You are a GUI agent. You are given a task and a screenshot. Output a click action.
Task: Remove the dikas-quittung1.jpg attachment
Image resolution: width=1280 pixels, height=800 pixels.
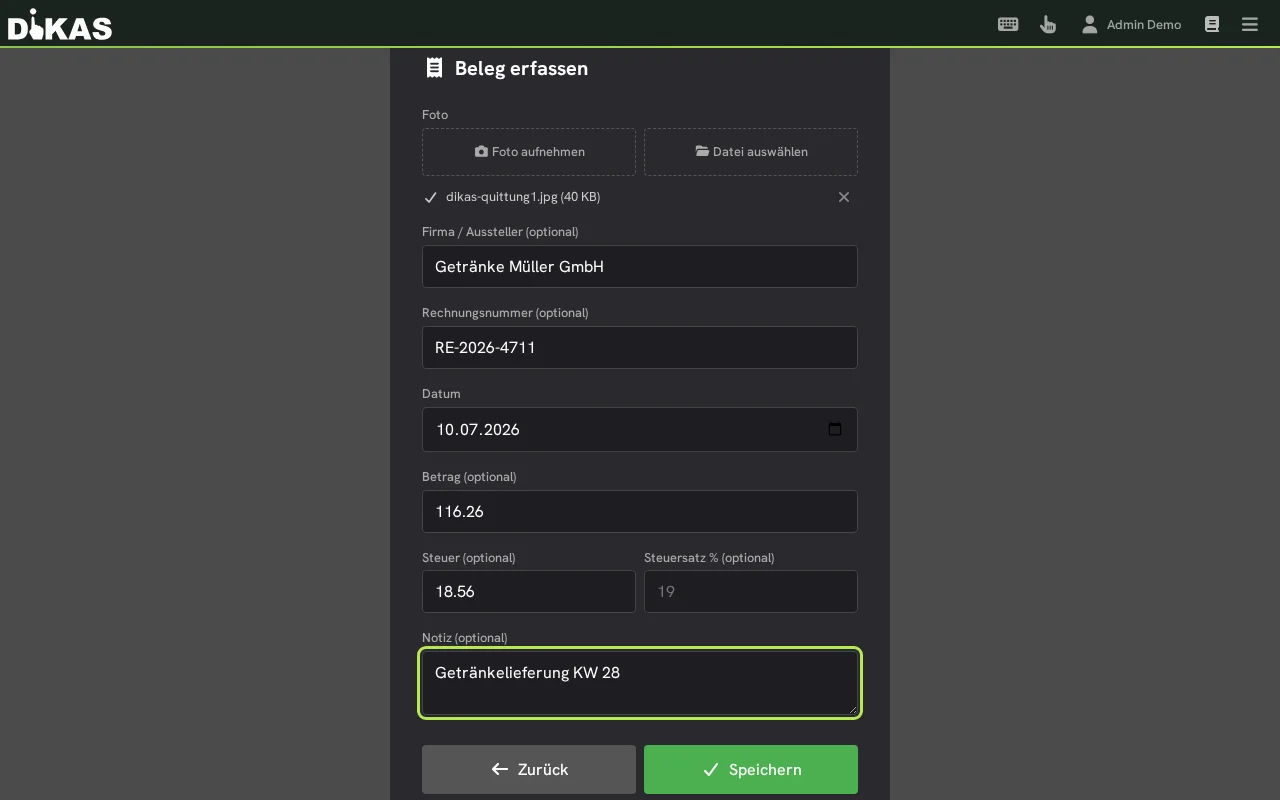(844, 197)
